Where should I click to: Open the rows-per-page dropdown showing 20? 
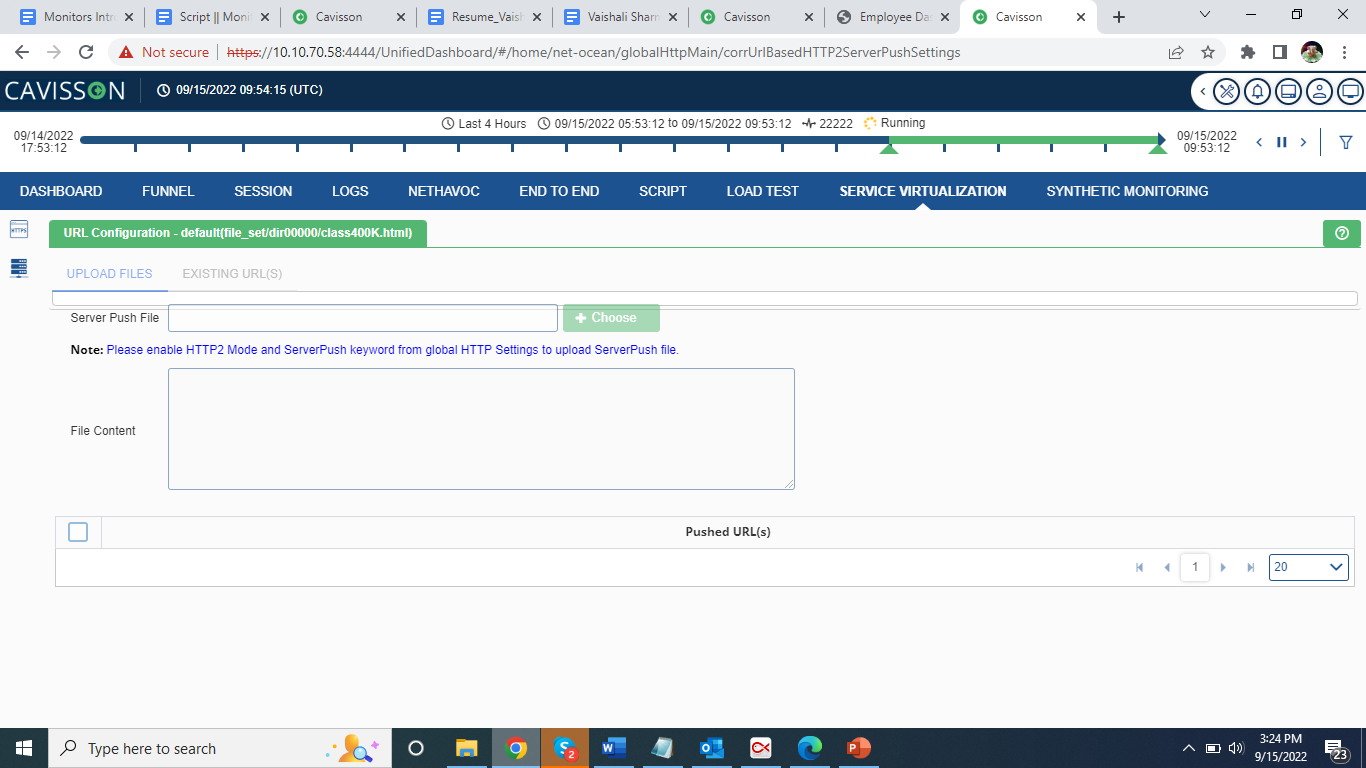pyautogui.click(x=1309, y=567)
